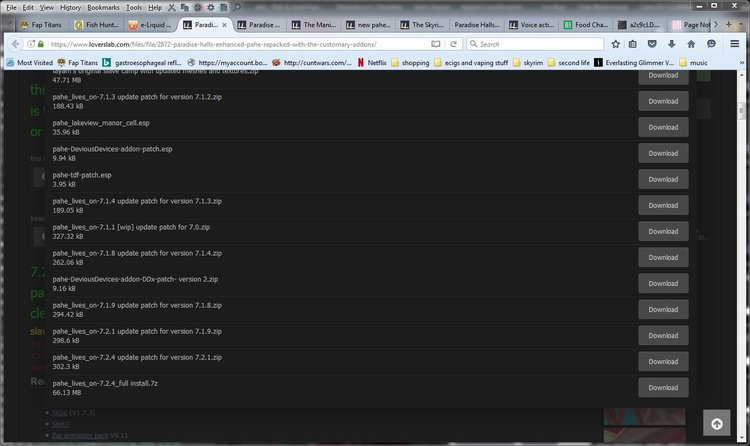Image resolution: width=750 pixels, height=446 pixels.
Task: Open the Downloads arrow panel
Action: pos(672,44)
